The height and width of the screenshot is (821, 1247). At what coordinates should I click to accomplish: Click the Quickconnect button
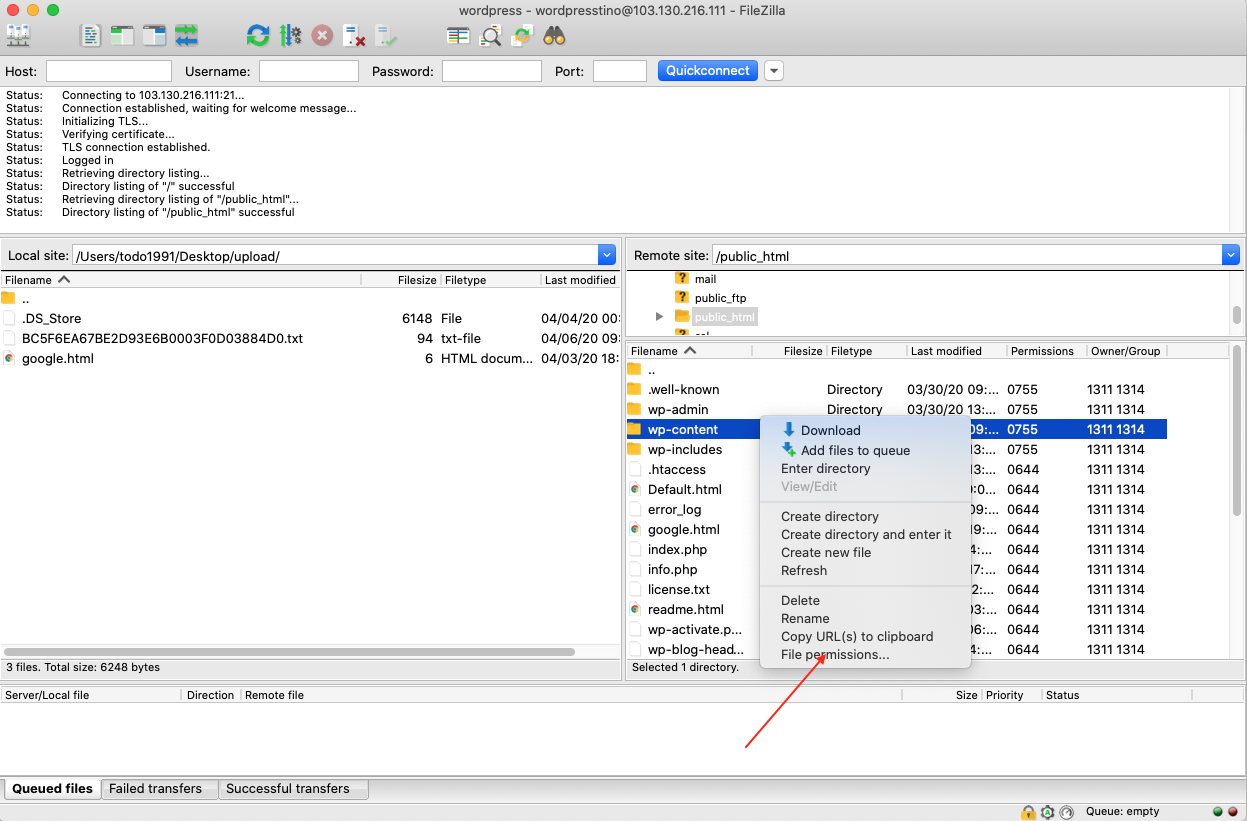(x=708, y=71)
